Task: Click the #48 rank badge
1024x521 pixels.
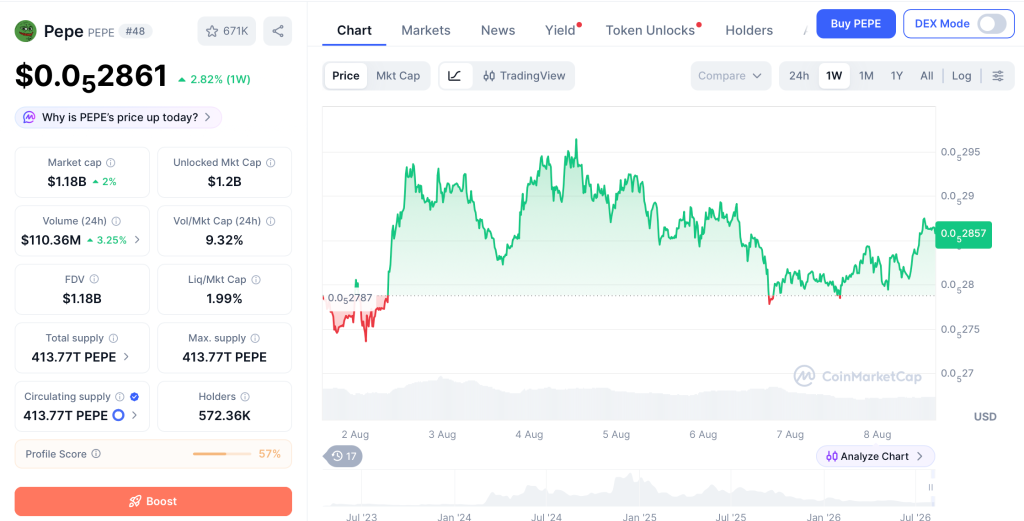Action: (x=135, y=31)
